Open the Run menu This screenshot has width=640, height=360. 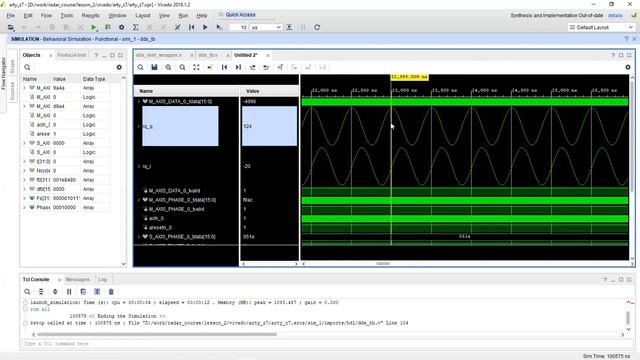point(183,16)
